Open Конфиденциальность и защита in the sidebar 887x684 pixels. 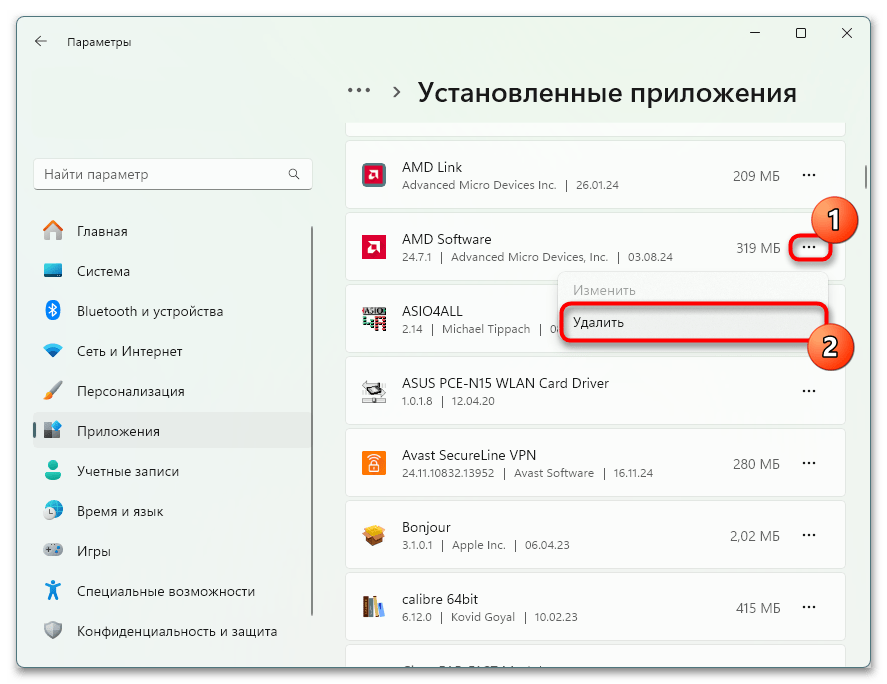point(172,631)
